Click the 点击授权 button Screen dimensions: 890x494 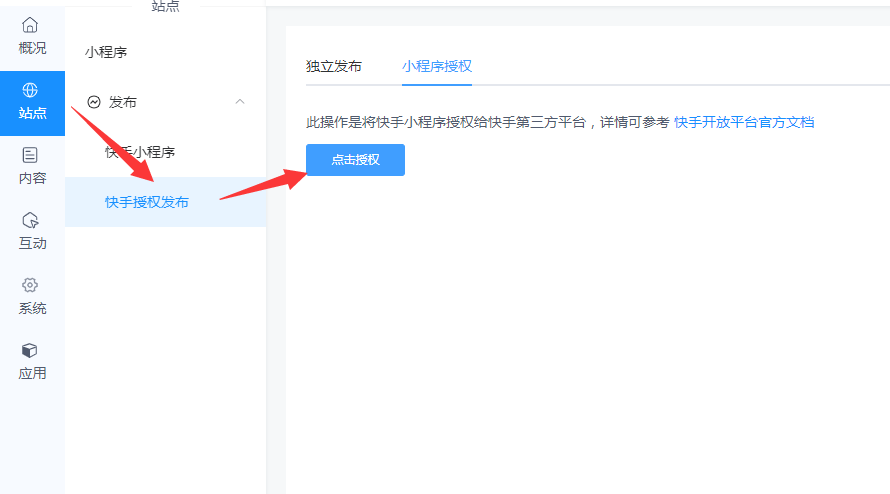point(355,160)
